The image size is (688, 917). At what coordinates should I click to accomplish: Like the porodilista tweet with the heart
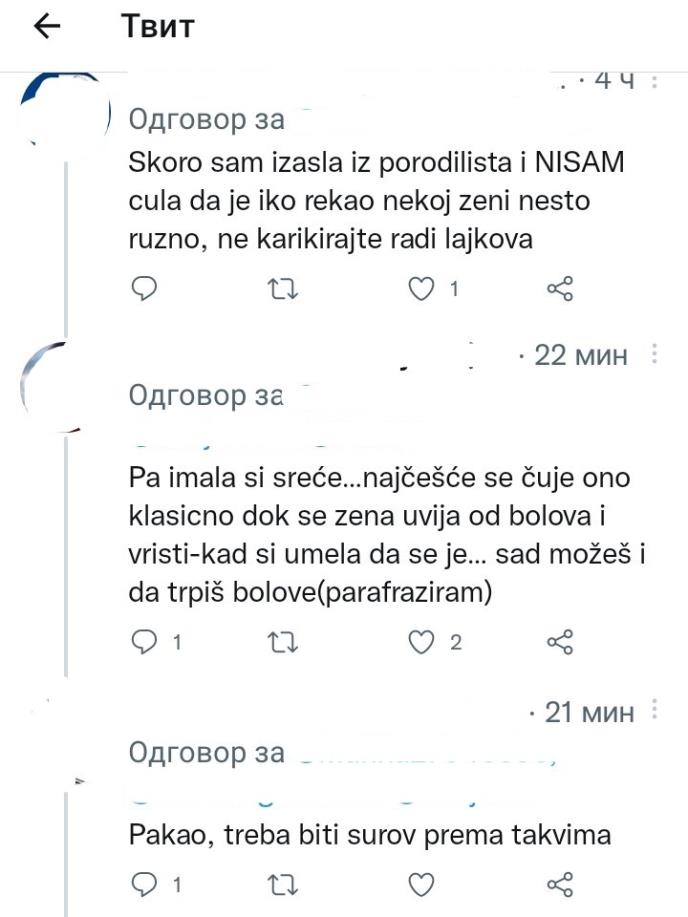(419, 290)
